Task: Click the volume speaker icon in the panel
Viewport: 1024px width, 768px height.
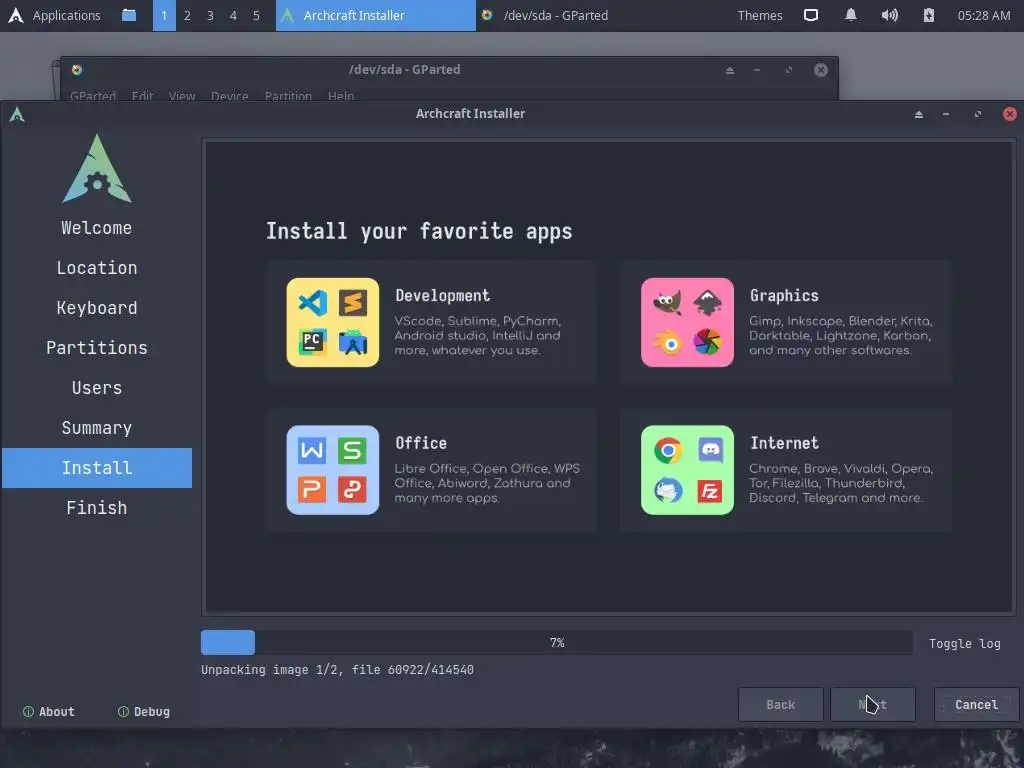Action: pyautogui.click(x=889, y=15)
